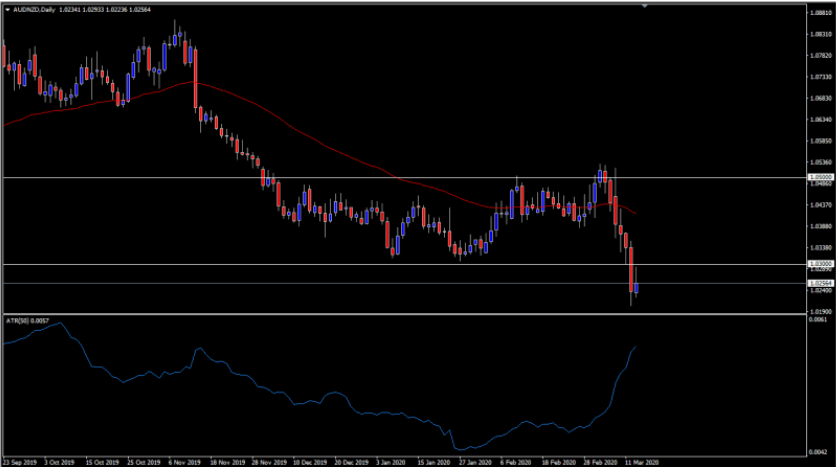Viewport: 836px width, 467px height.
Task: Click the 1.01900 price on the scale
Action: 819,311
